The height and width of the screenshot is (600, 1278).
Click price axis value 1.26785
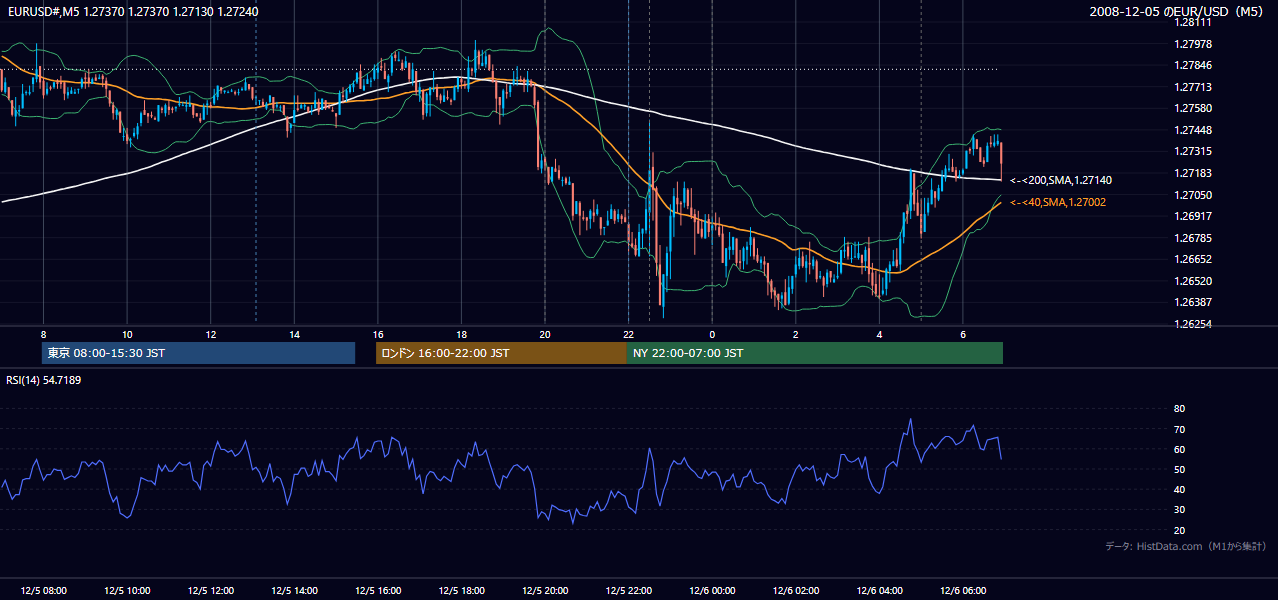(x=1193, y=238)
